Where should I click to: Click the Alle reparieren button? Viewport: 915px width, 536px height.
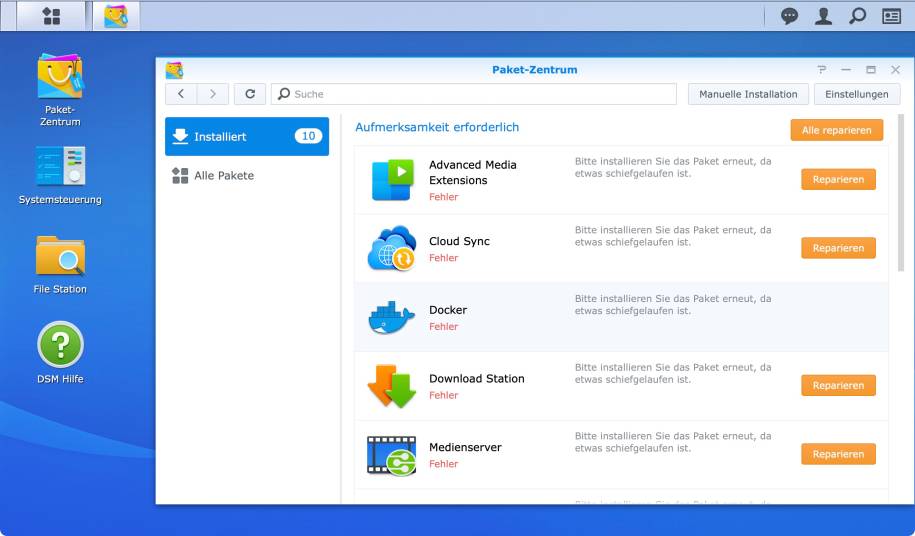click(836, 130)
